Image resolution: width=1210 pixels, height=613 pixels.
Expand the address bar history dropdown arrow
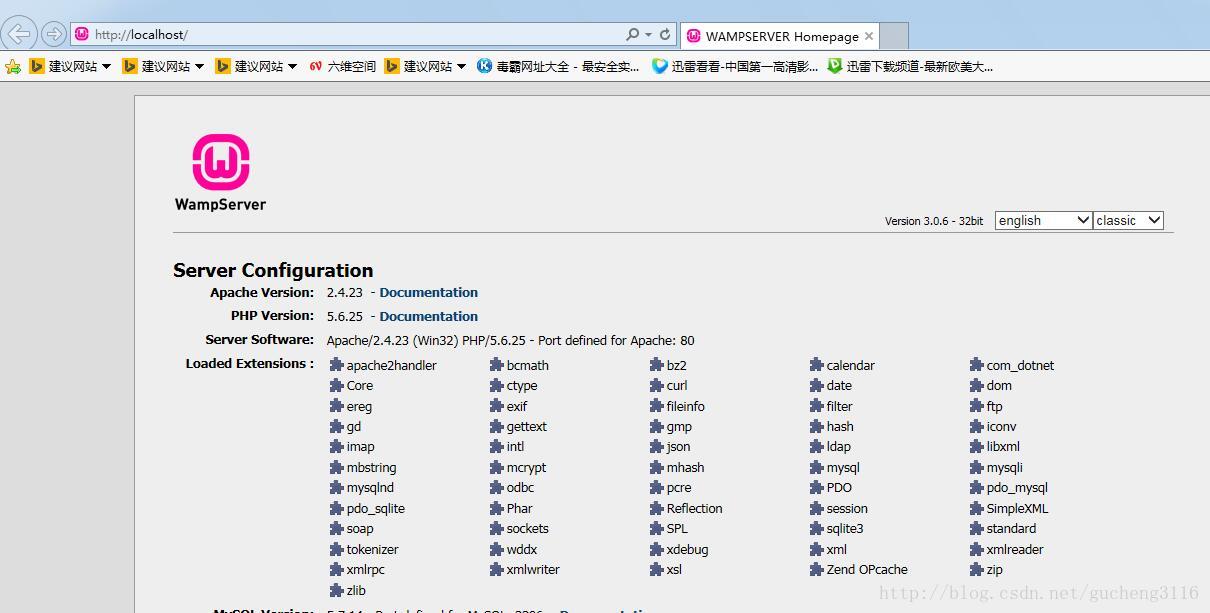pyautogui.click(x=648, y=35)
